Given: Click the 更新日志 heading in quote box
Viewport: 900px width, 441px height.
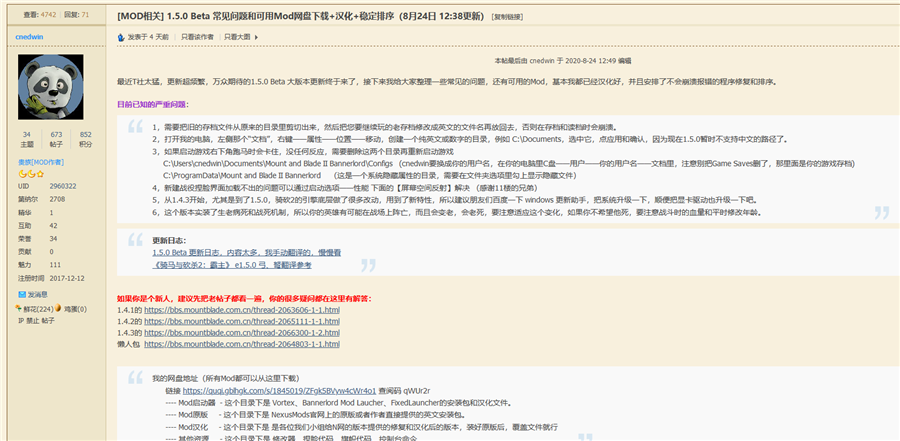Looking at the screenshot, I should 169,241.
